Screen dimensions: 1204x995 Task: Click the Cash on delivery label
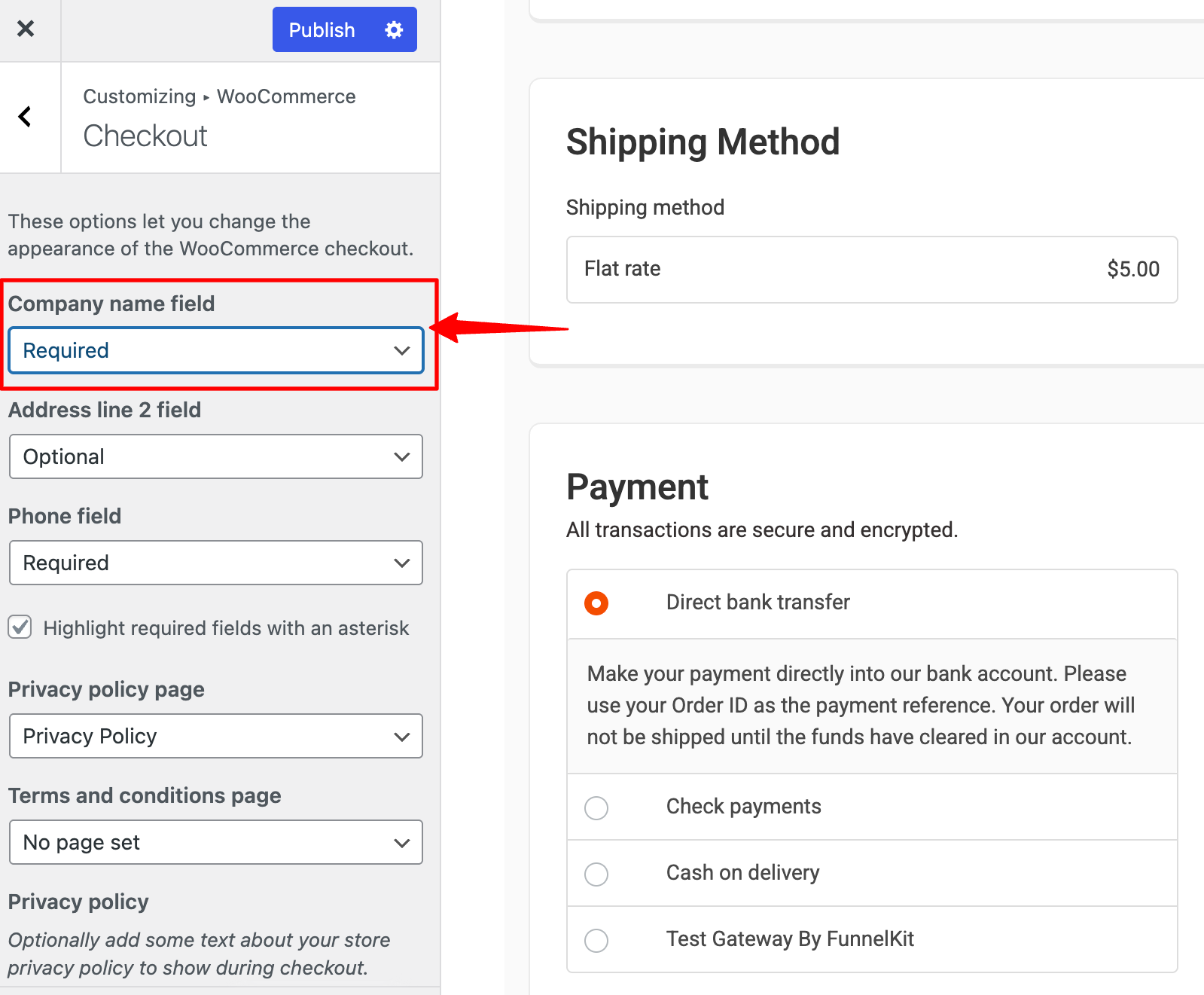coord(742,873)
